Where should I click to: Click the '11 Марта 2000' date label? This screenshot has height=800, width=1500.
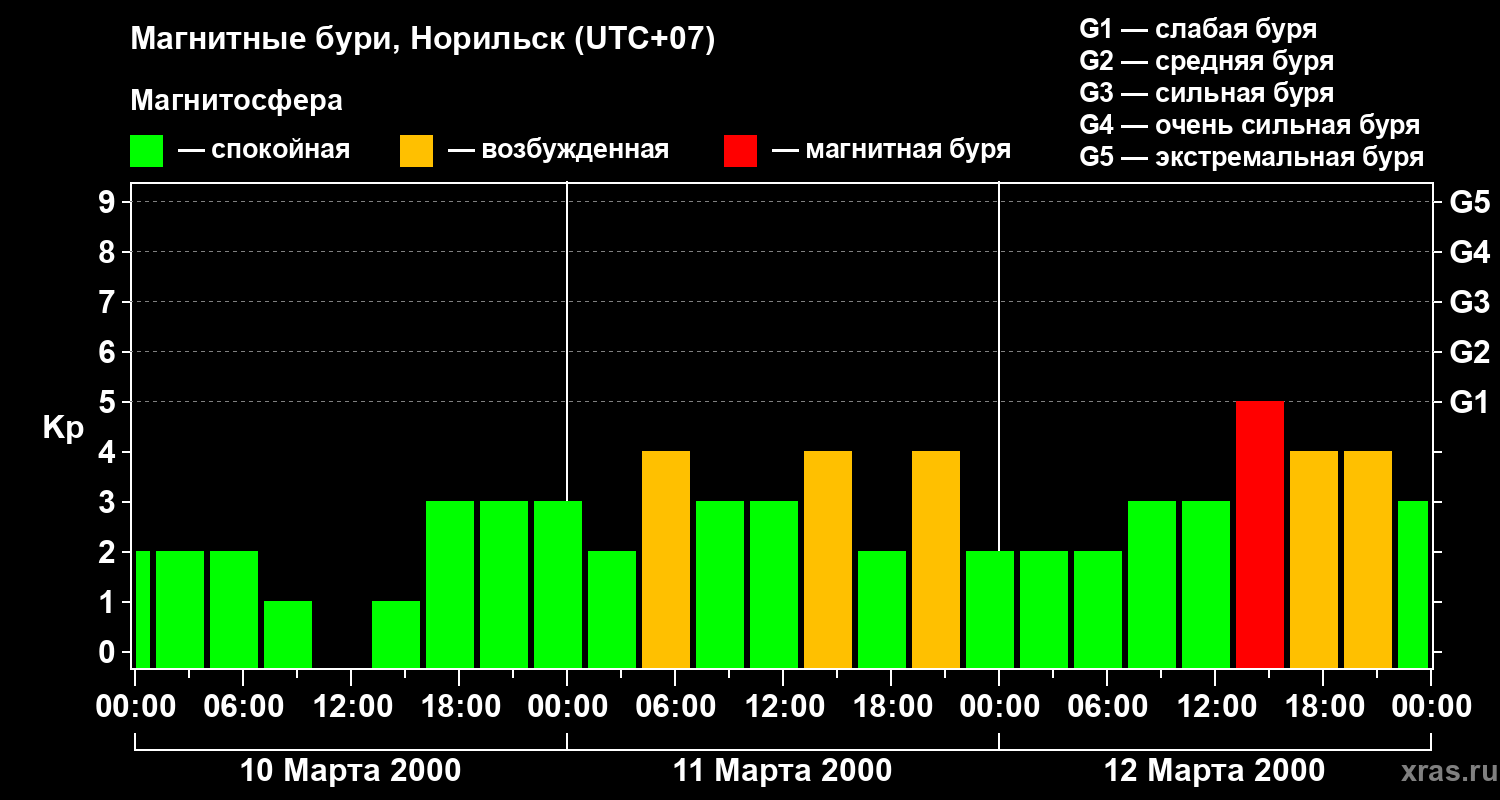coord(783,771)
